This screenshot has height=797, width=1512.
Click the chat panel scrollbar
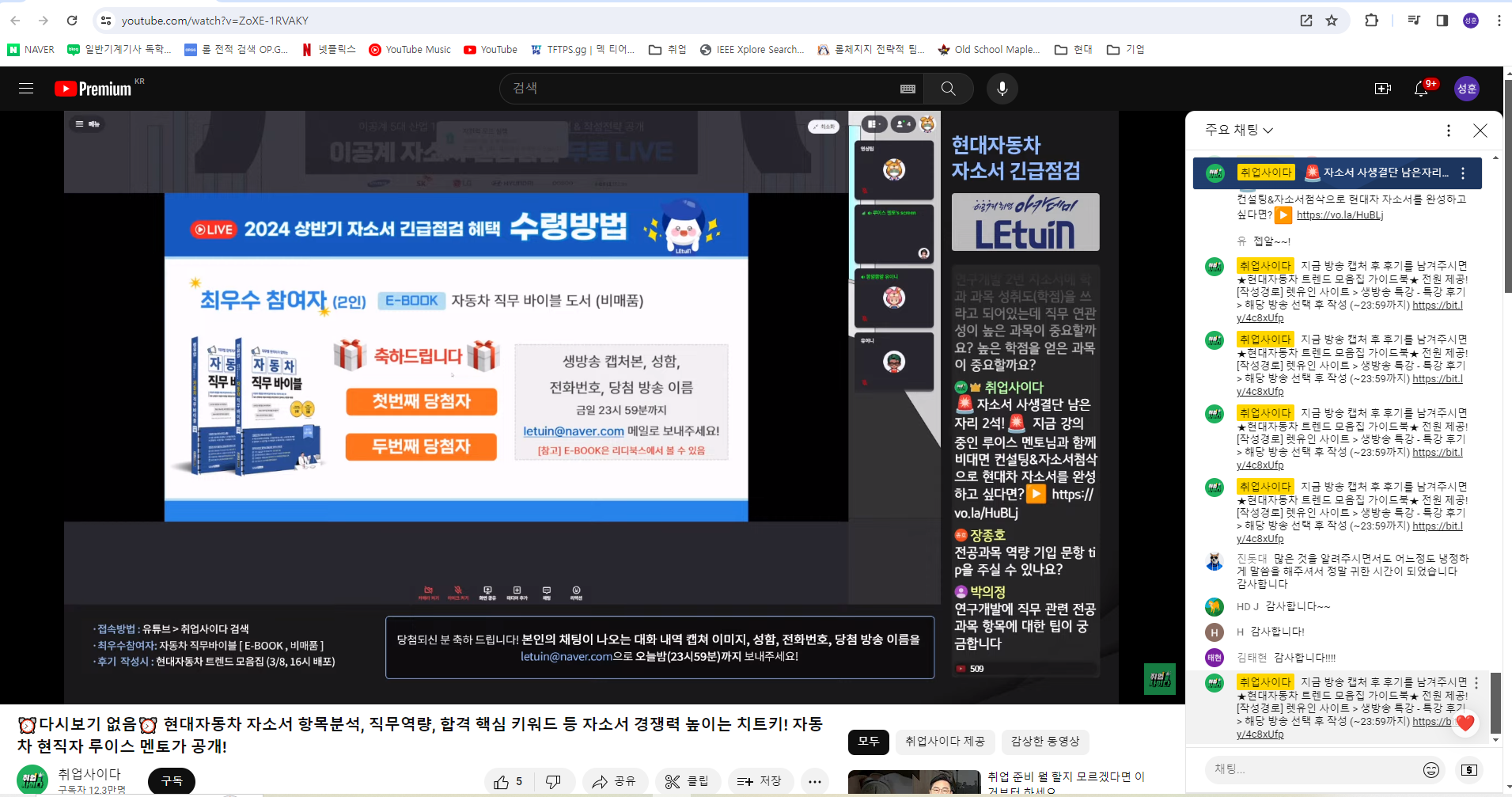[1495, 703]
